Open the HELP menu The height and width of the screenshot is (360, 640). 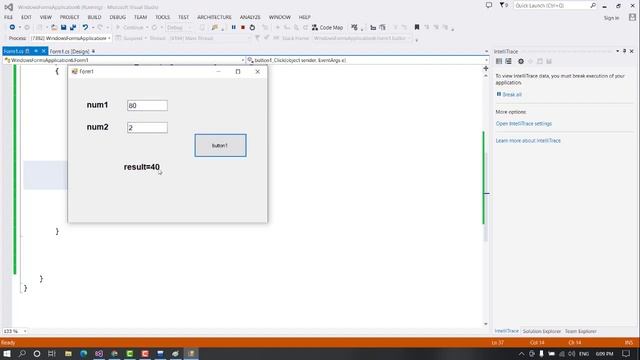304,17
